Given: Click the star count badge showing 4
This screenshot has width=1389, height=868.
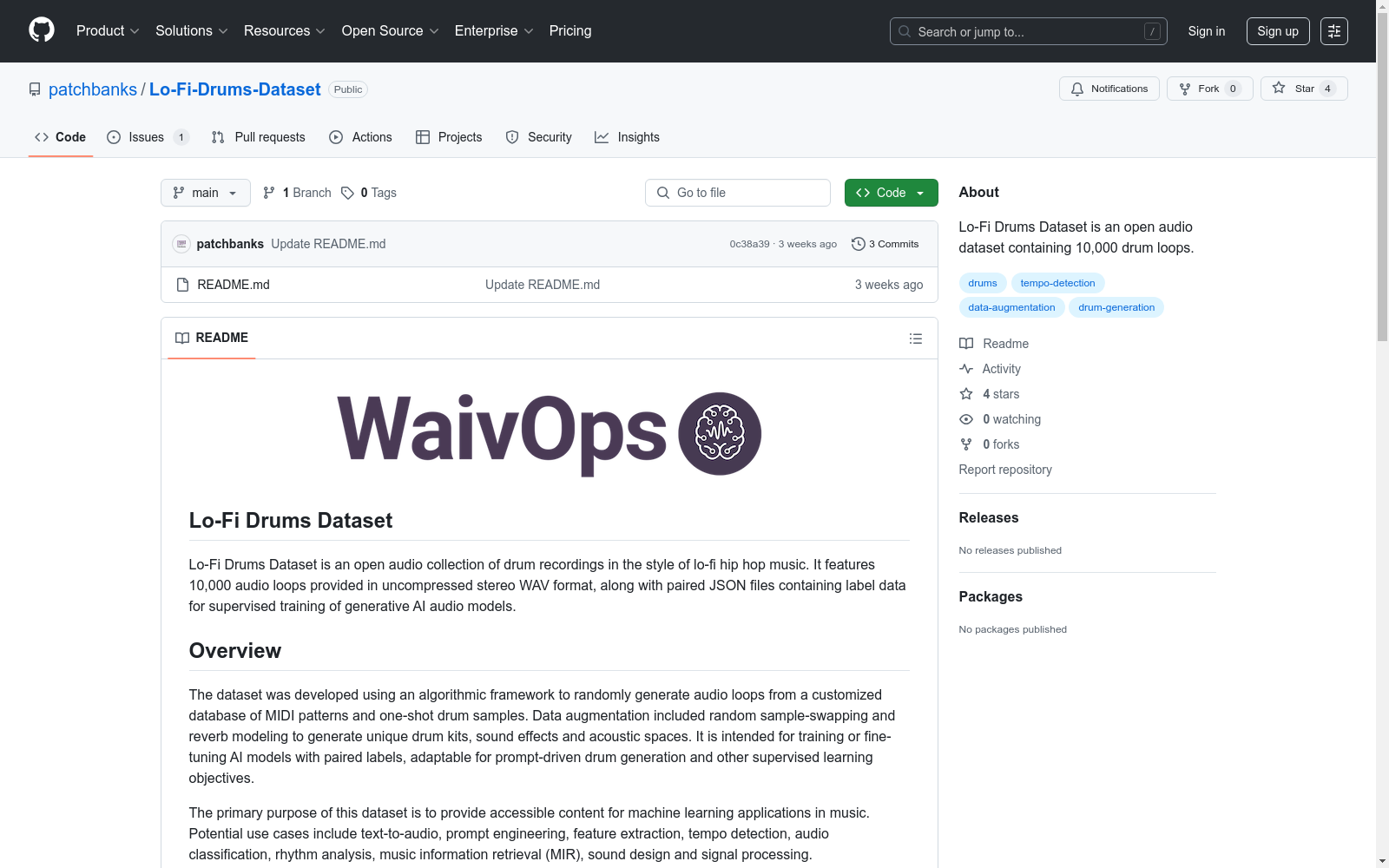Looking at the screenshot, I should (1327, 89).
